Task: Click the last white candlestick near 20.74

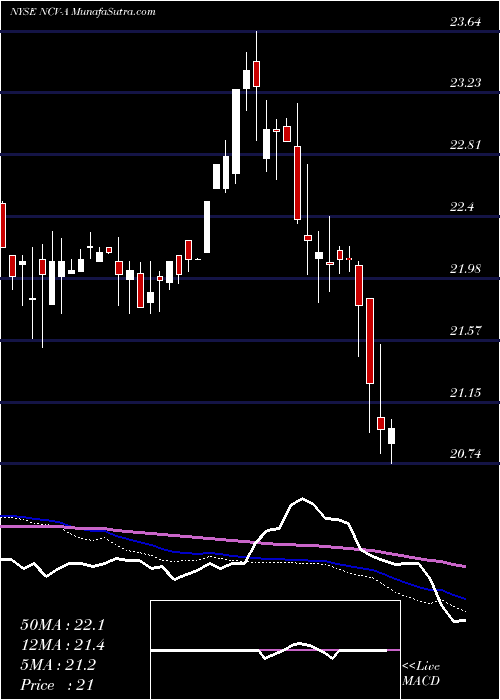Action: coord(392,436)
